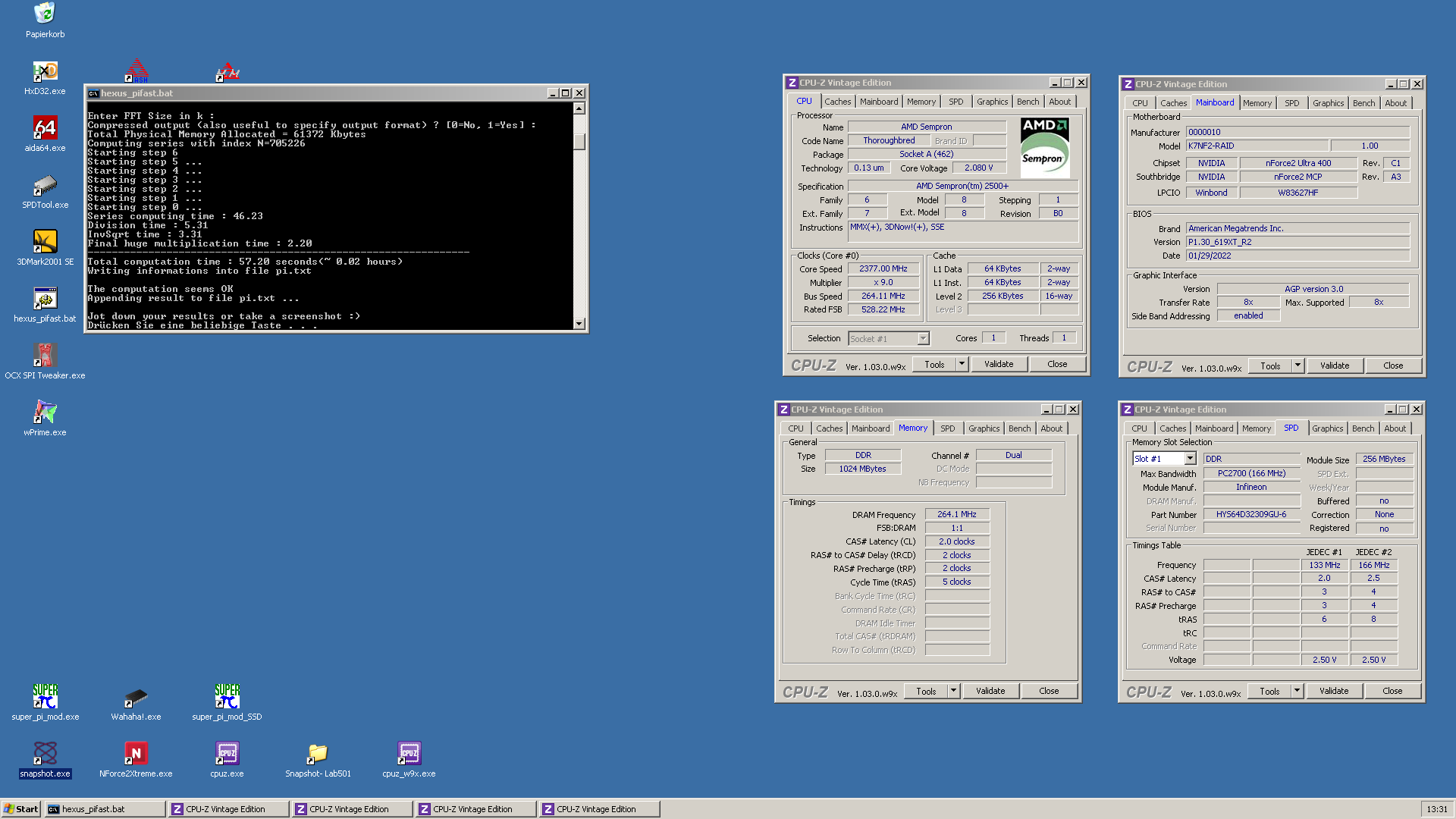This screenshot has height=819, width=1456.
Task: Click Validate in the CPU window
Action: [999, 364]
